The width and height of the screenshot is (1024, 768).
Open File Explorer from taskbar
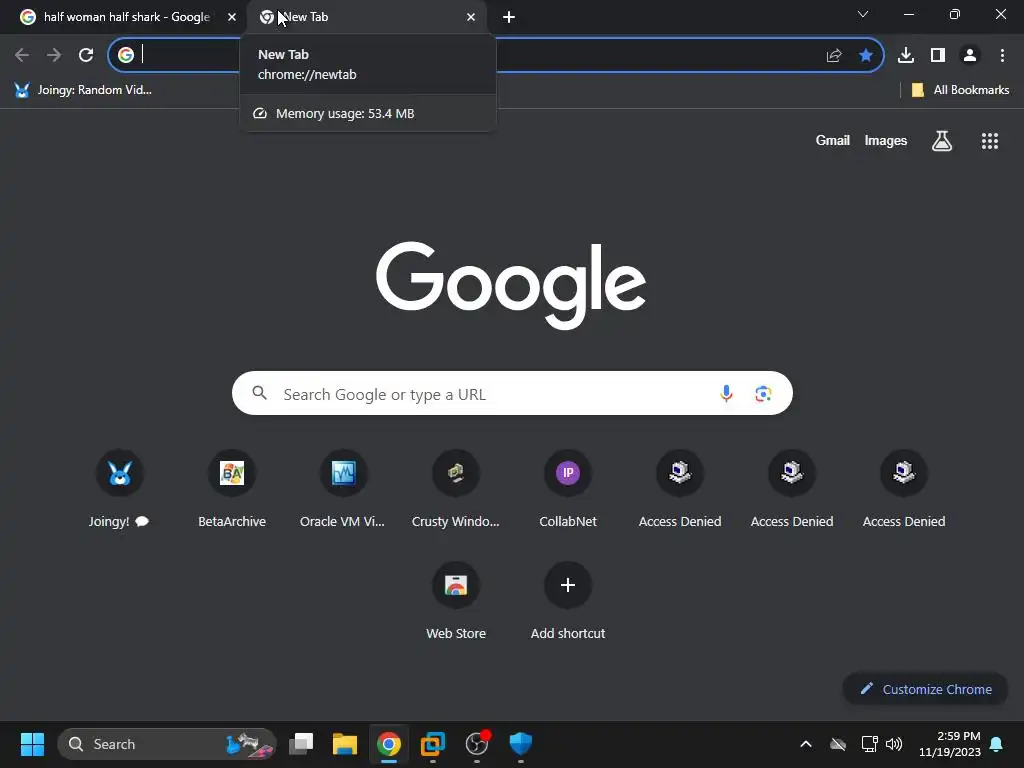point(345,744)
